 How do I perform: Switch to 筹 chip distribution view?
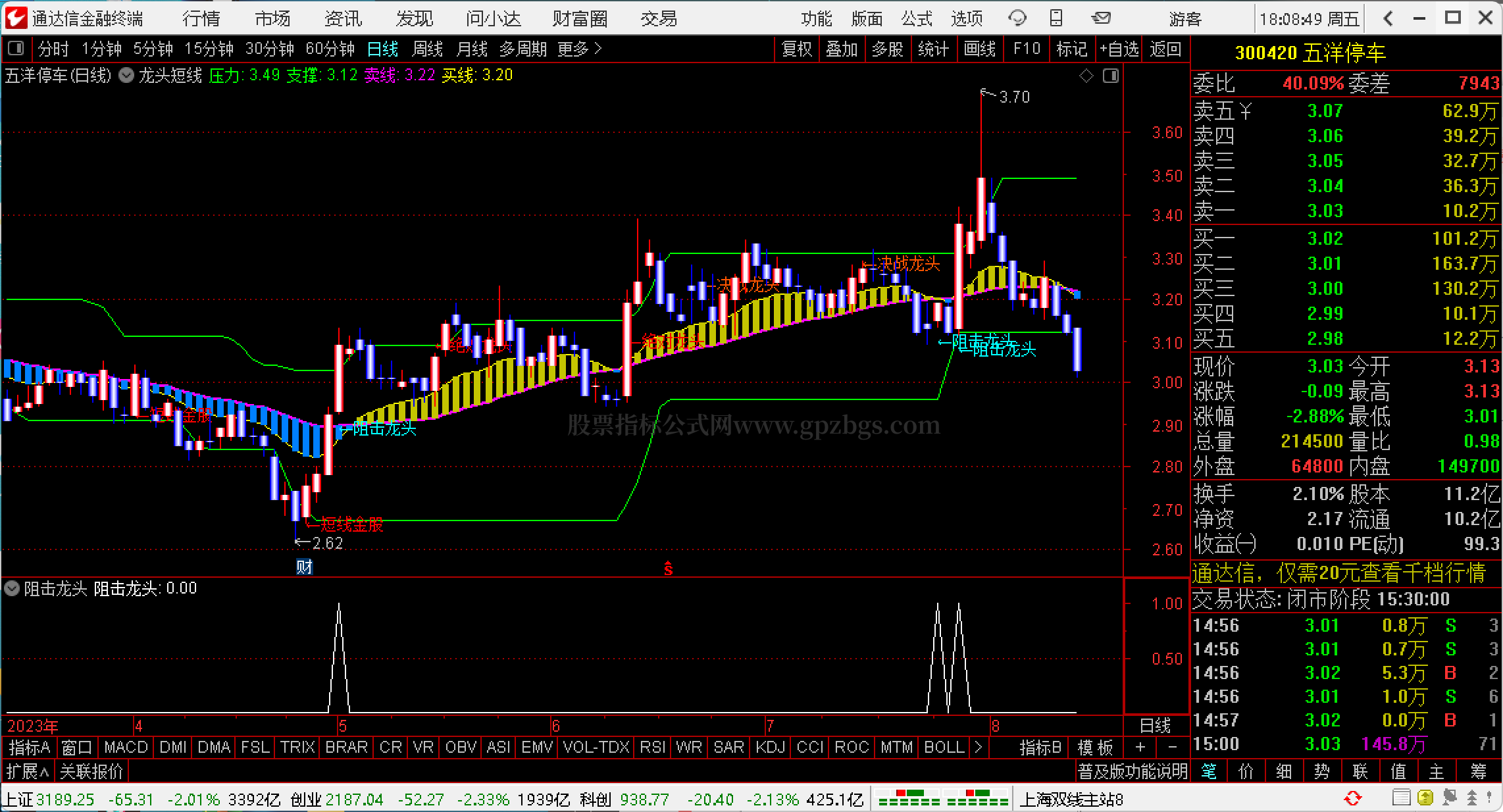(x=1479, y=771)
